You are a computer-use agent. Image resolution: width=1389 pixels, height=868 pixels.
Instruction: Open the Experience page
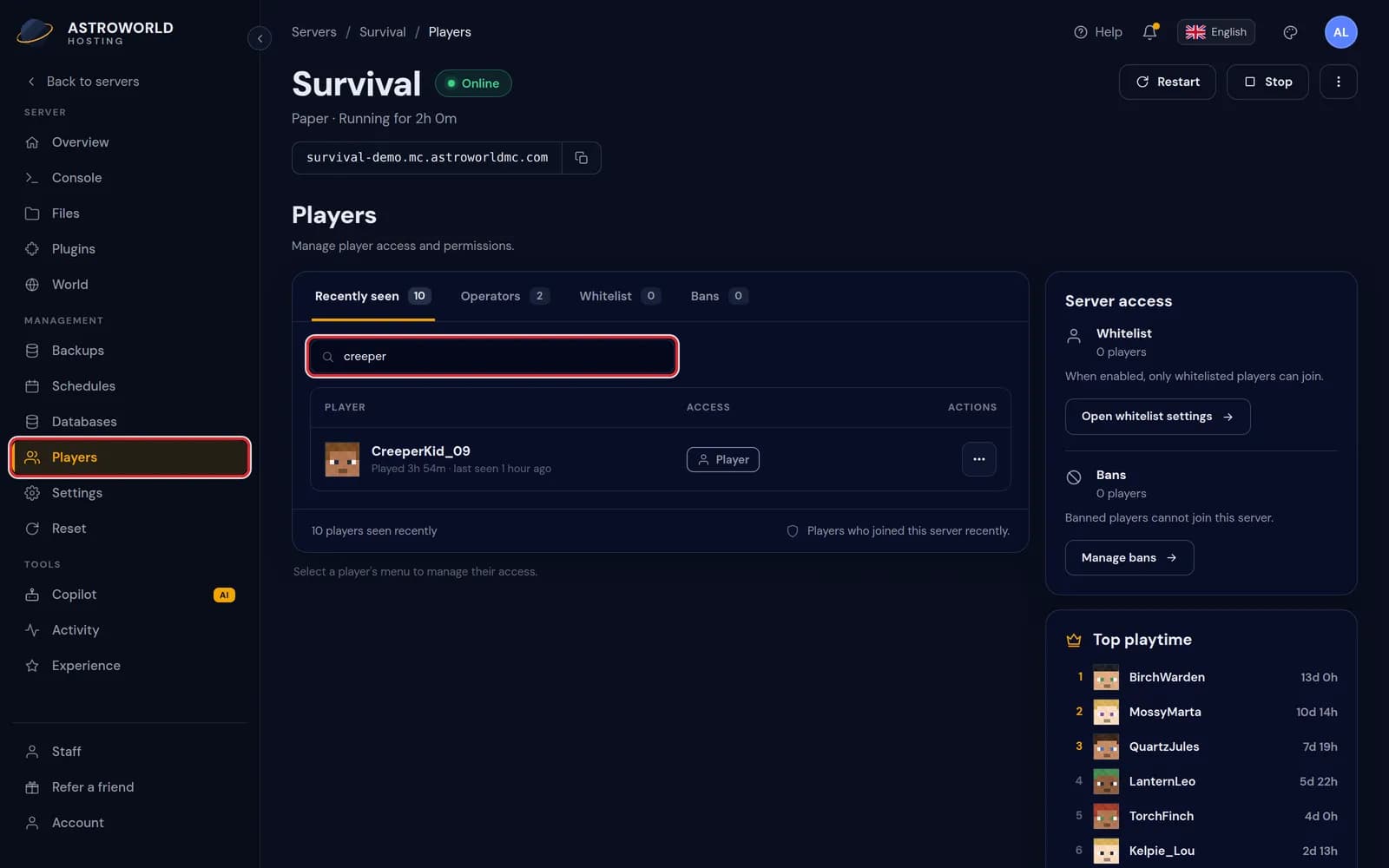pos(130,666)
